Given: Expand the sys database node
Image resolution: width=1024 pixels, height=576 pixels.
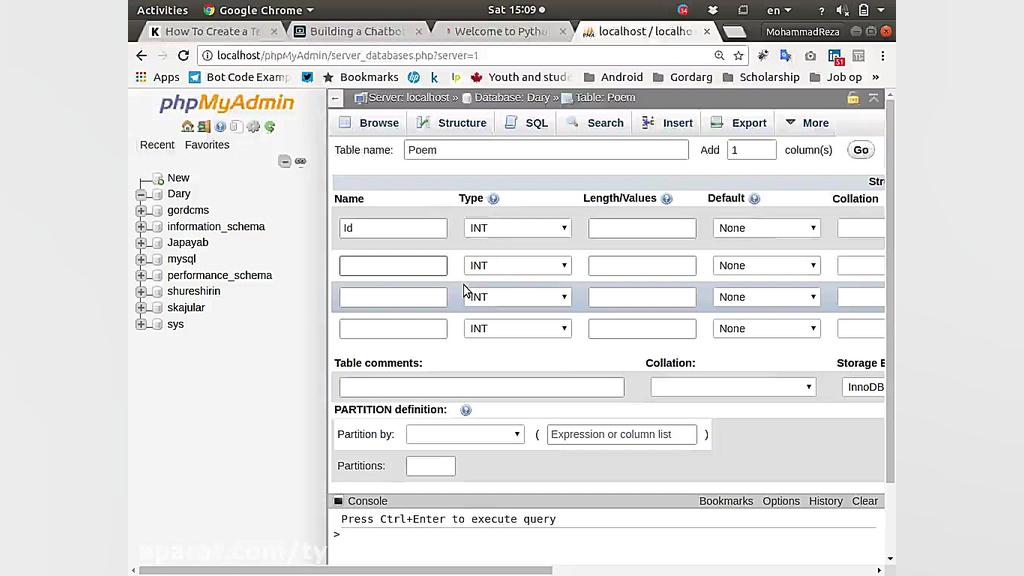Looking at the screenshot, I should [141, 324].
